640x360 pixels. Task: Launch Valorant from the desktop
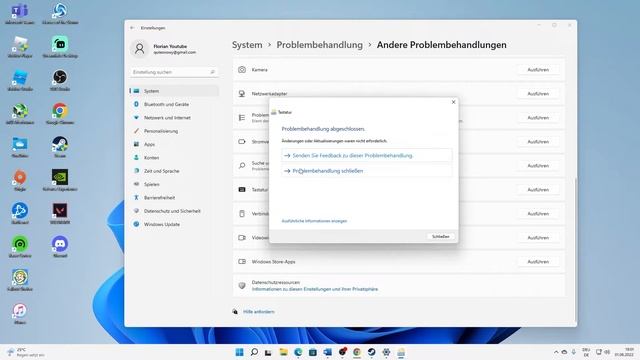[x=60, y=214]
